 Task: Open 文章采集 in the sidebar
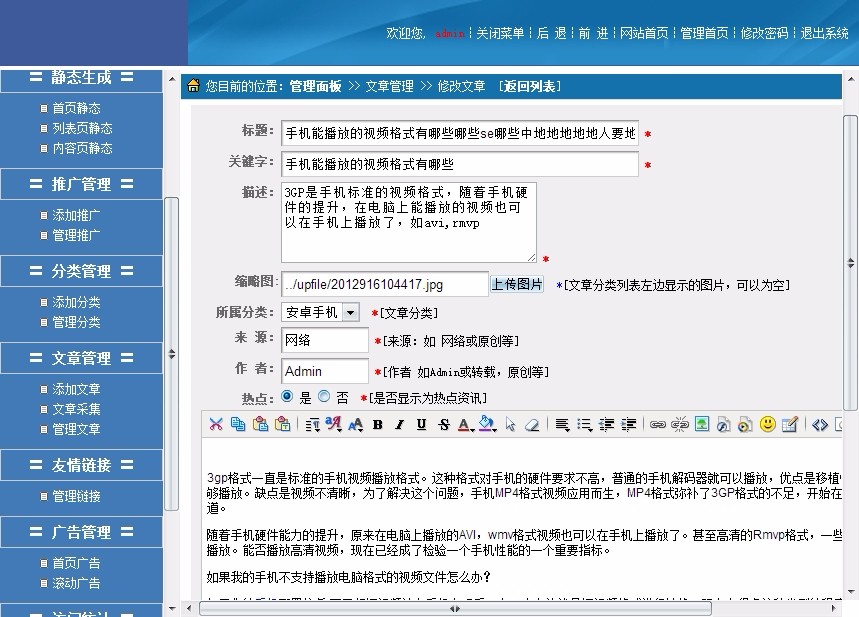tap(76, 409)
